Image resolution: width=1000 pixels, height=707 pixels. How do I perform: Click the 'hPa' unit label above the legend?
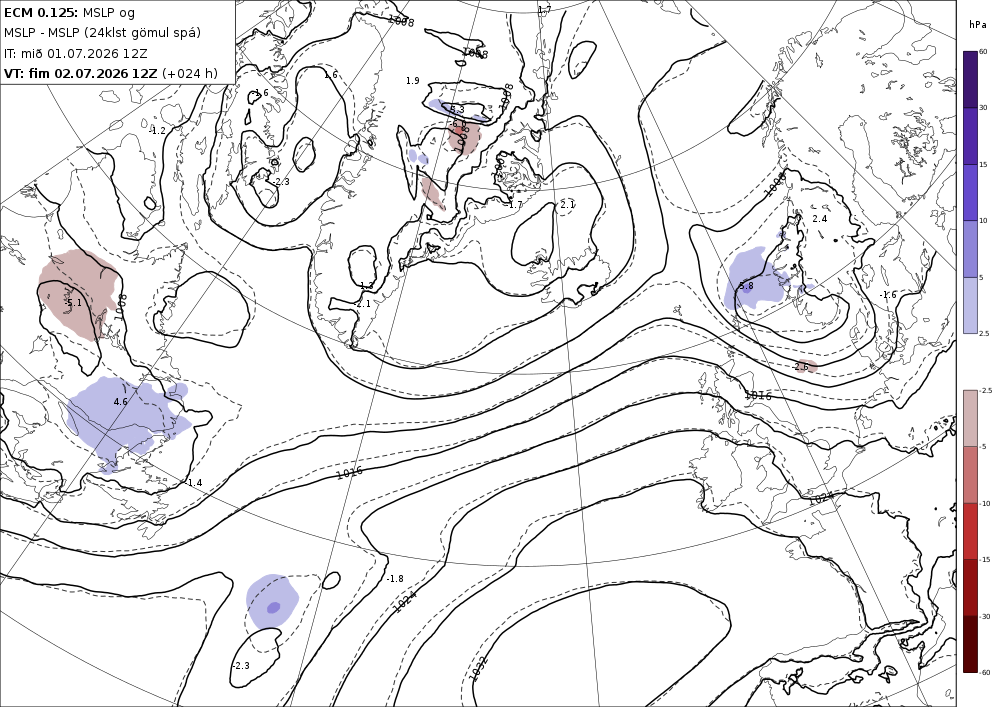click(977, 25)
